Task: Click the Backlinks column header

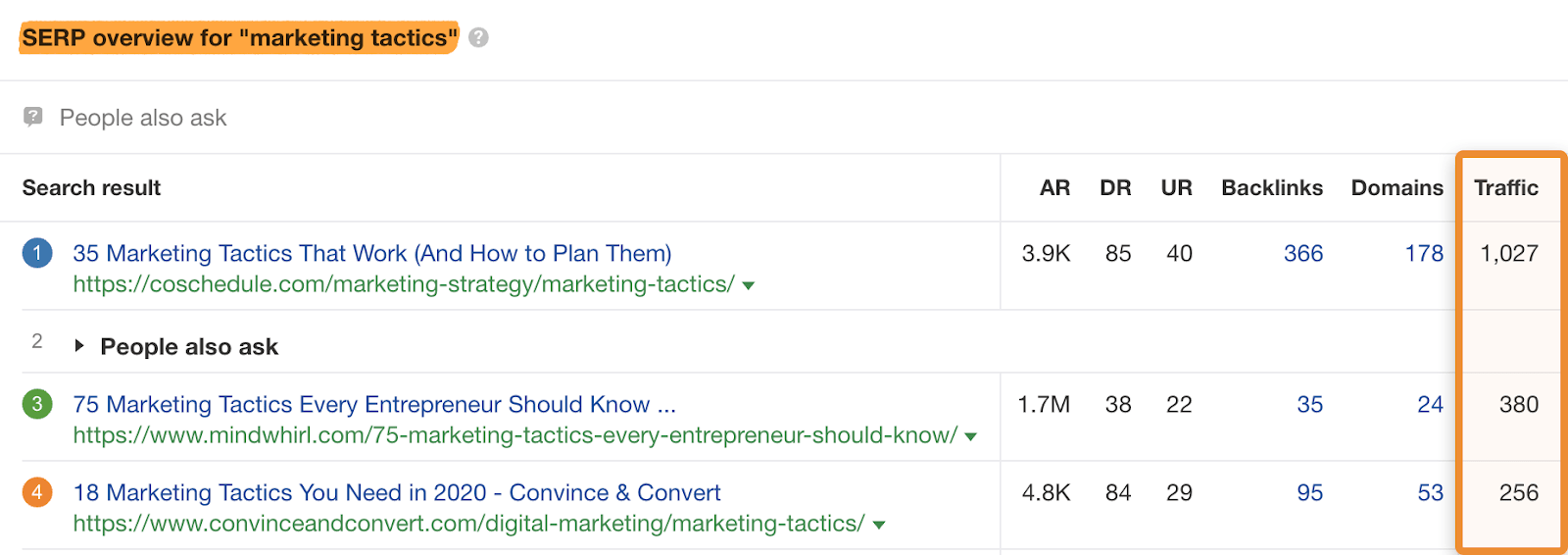Action: (1271, 188)
